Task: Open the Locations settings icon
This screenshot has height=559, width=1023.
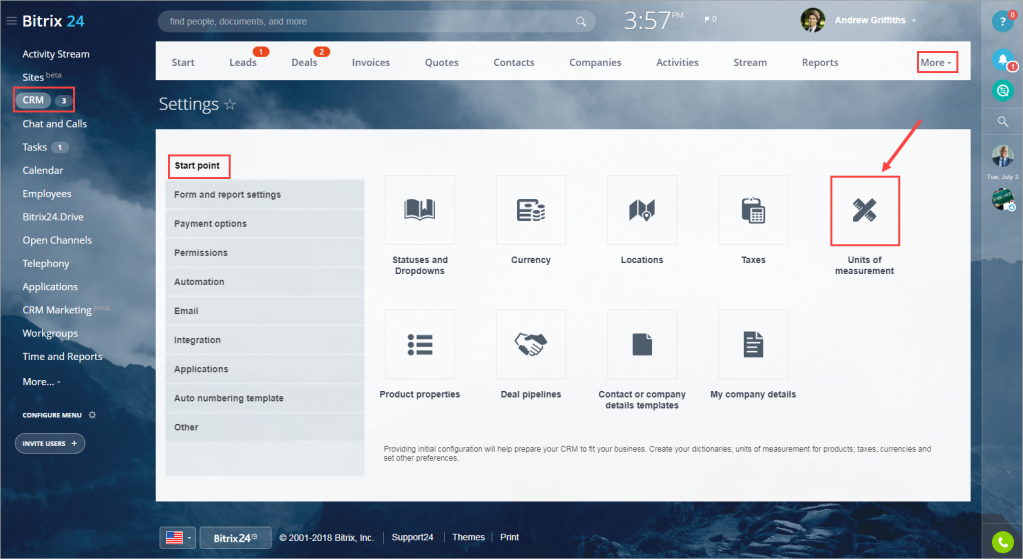Action: click(x=642, y=210)
